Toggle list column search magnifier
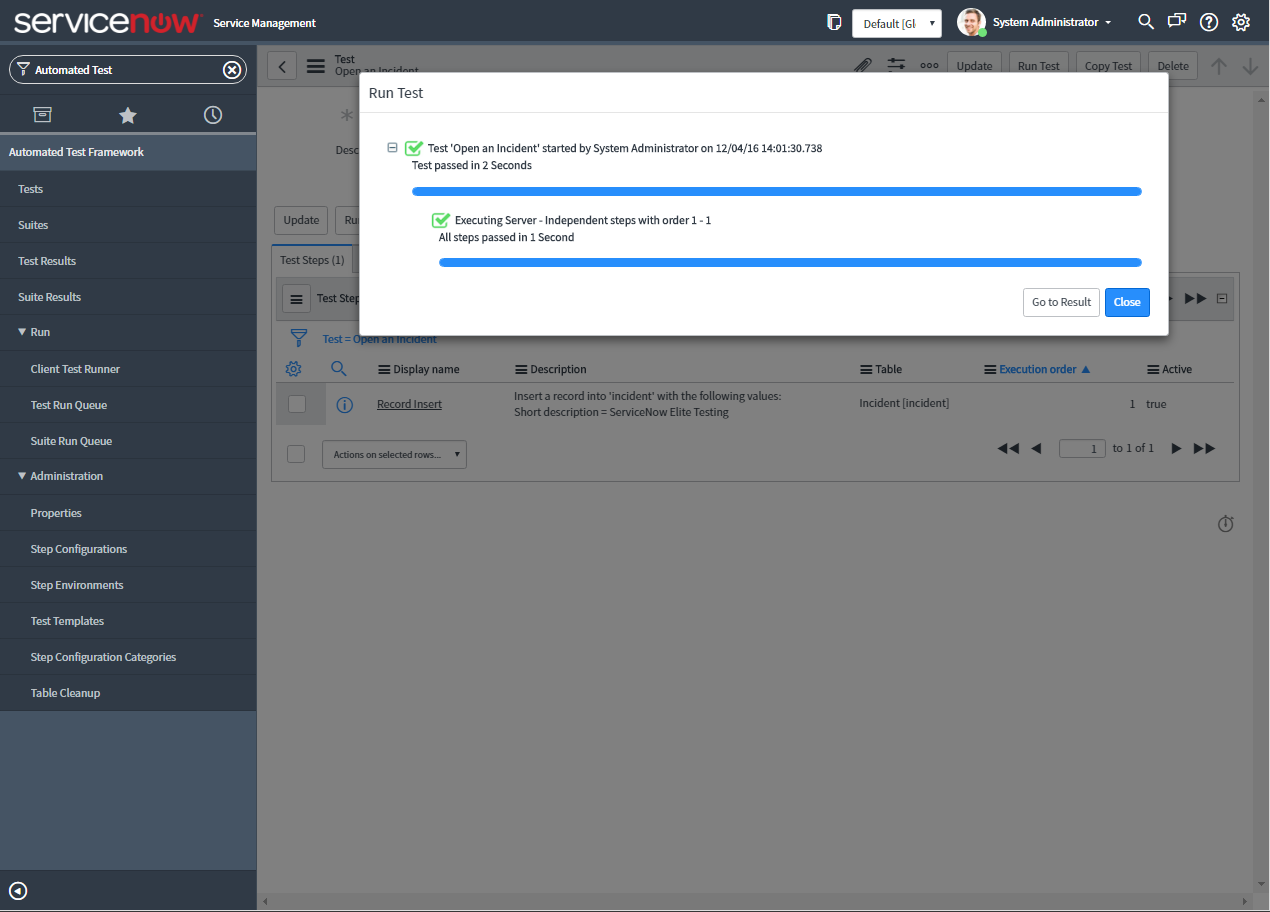The width and height of the screenshot is (1270, 912). [339, 369]
